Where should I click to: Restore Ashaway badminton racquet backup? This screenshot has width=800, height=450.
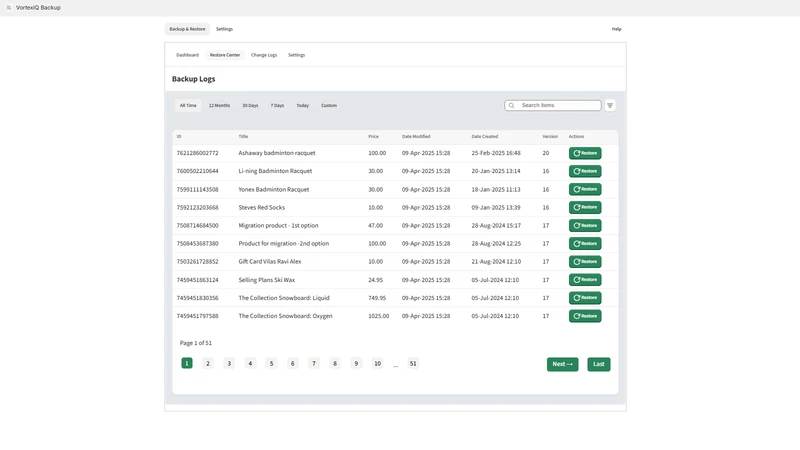click(x=585, y=153)
